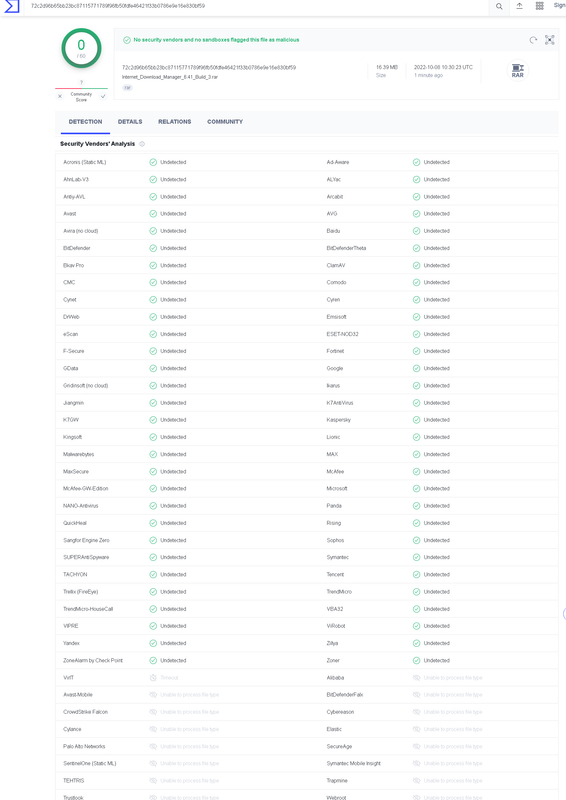This screenshot has width=566, height=800.
Task: Click the check icon in ClamAV row
Action: point(416,265)
